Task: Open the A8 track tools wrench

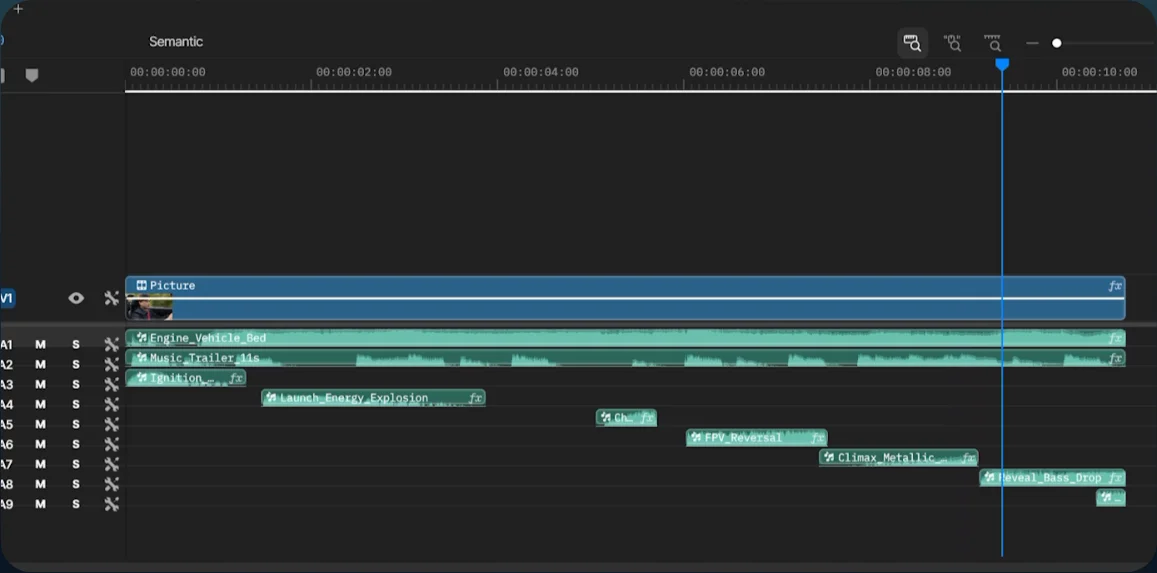Action: 111,485
